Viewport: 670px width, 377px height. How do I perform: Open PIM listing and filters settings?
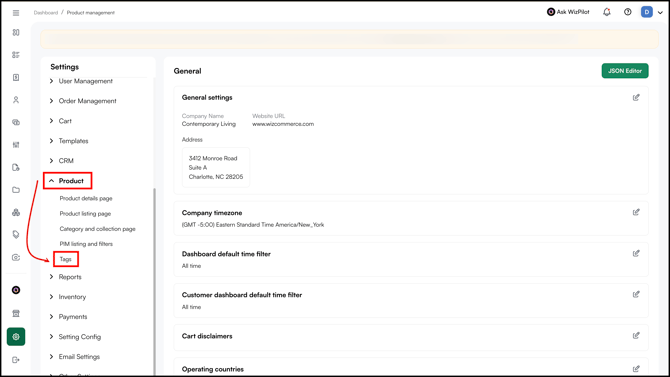86,244
